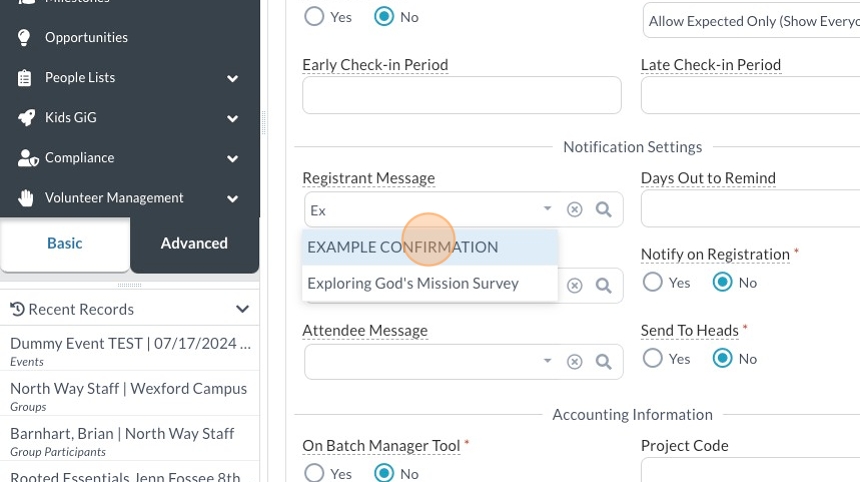The width and height of the screenshot is (860, 482).
Task: Select Yes for Notify on Registration
Action: pos(653,283)
